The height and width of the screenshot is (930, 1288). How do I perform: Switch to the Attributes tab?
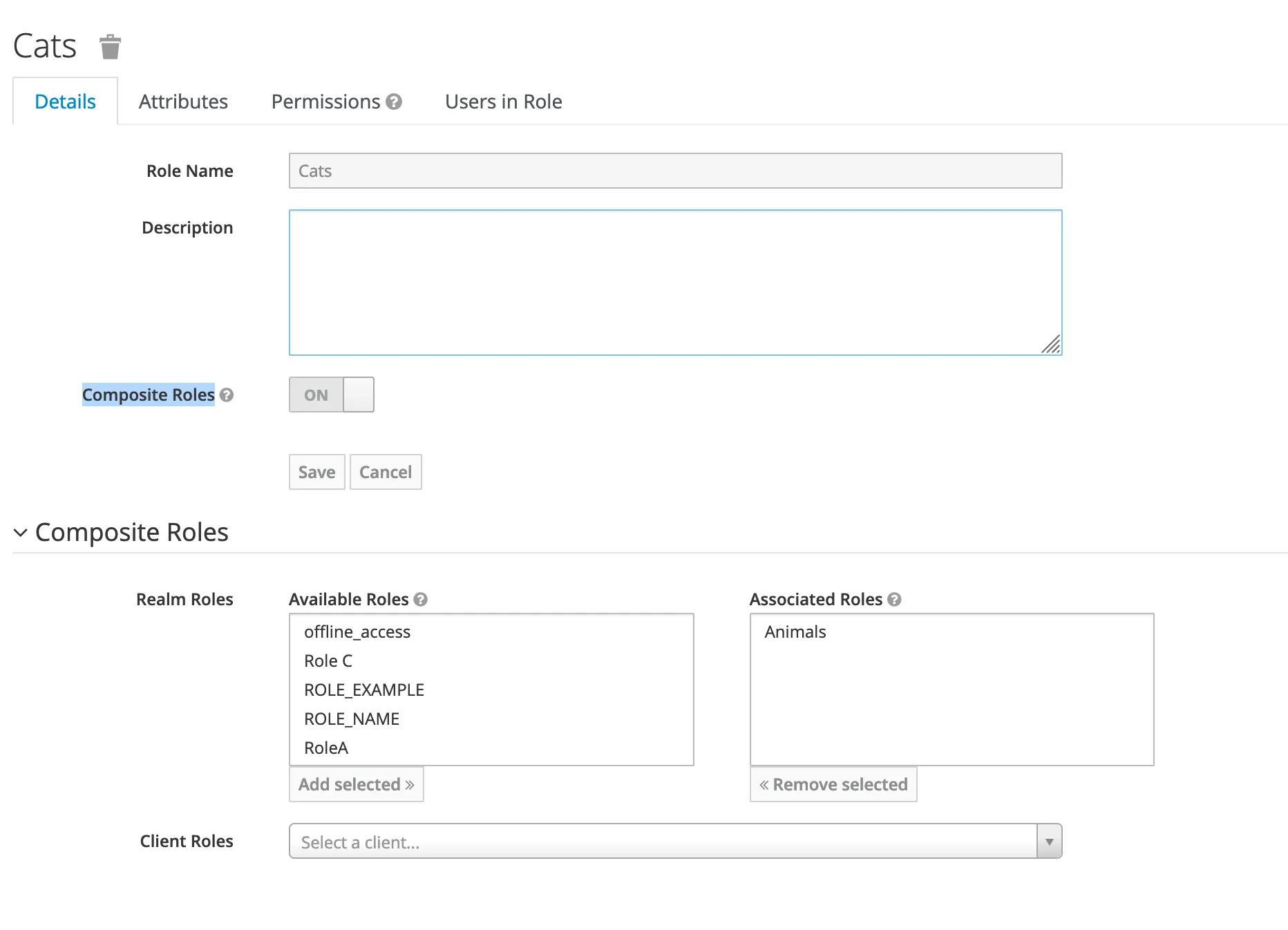coord(183,102)
